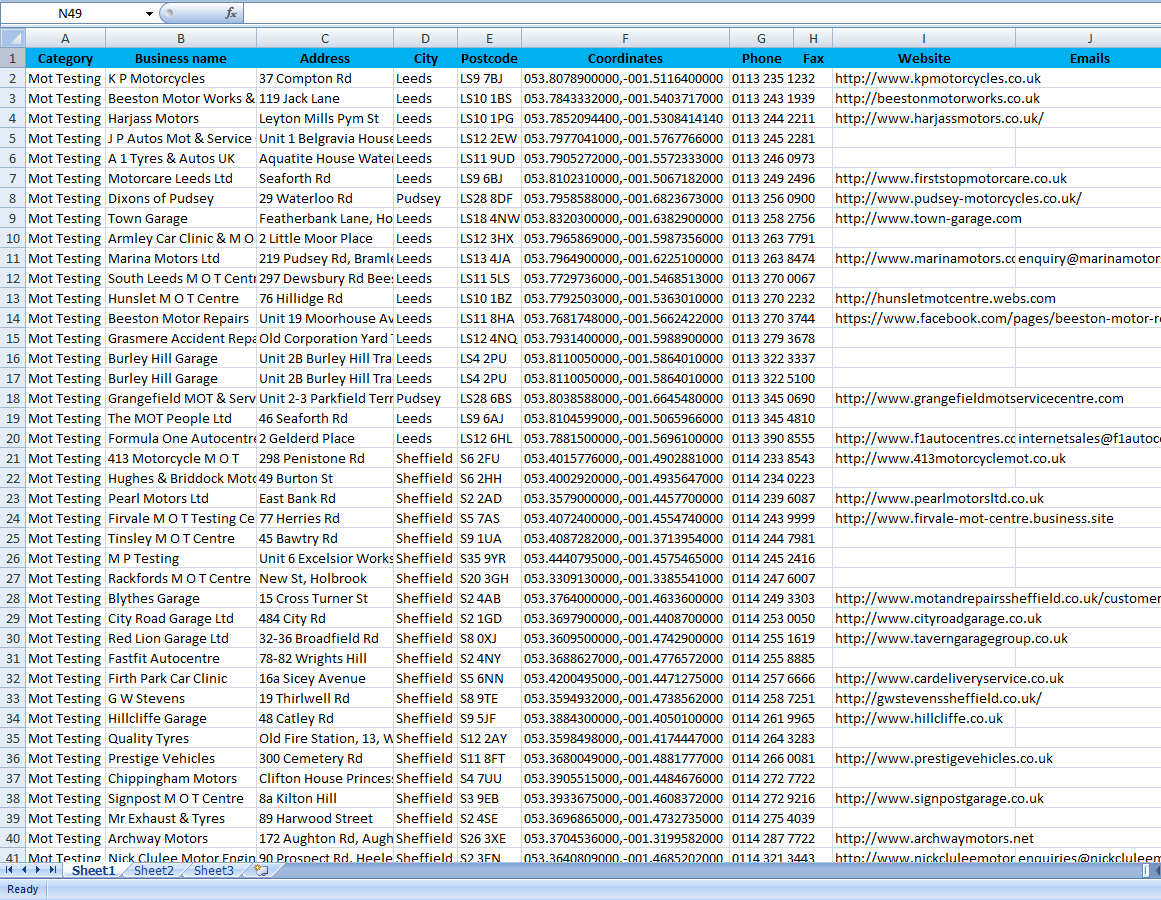The height and width of the screenshot is (900, 1161).
Task: Select row 20 header
Action: tap(12, 438)
